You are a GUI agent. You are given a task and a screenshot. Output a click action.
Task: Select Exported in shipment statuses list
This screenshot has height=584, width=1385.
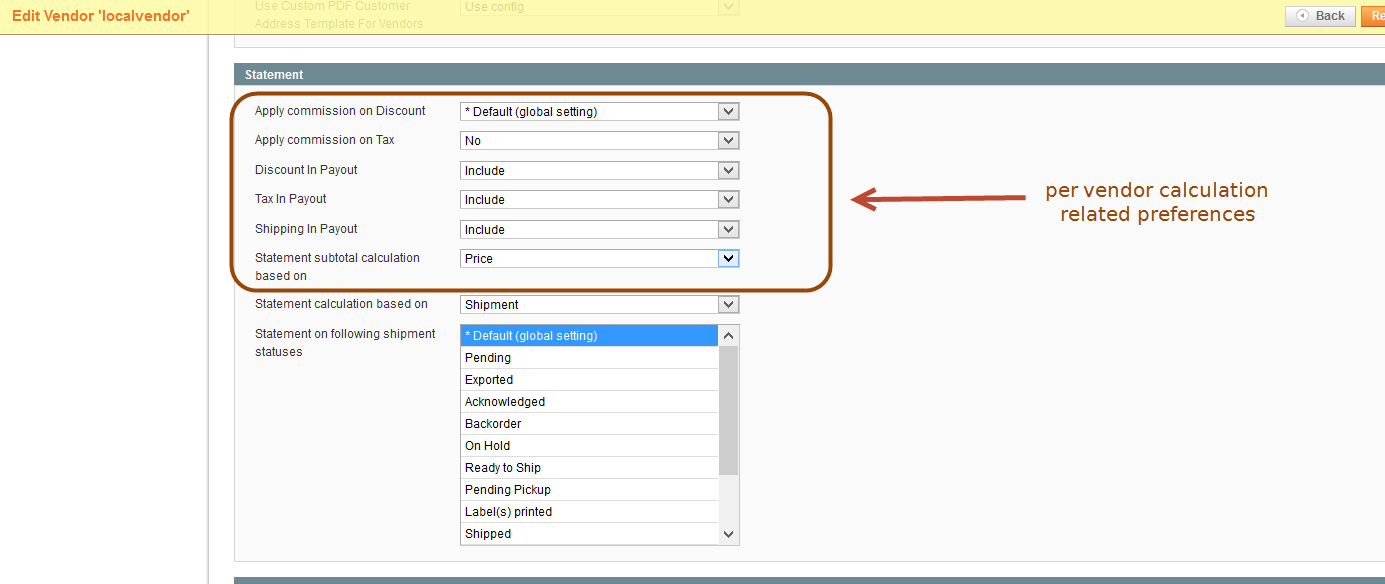click(x=589, y=380)
